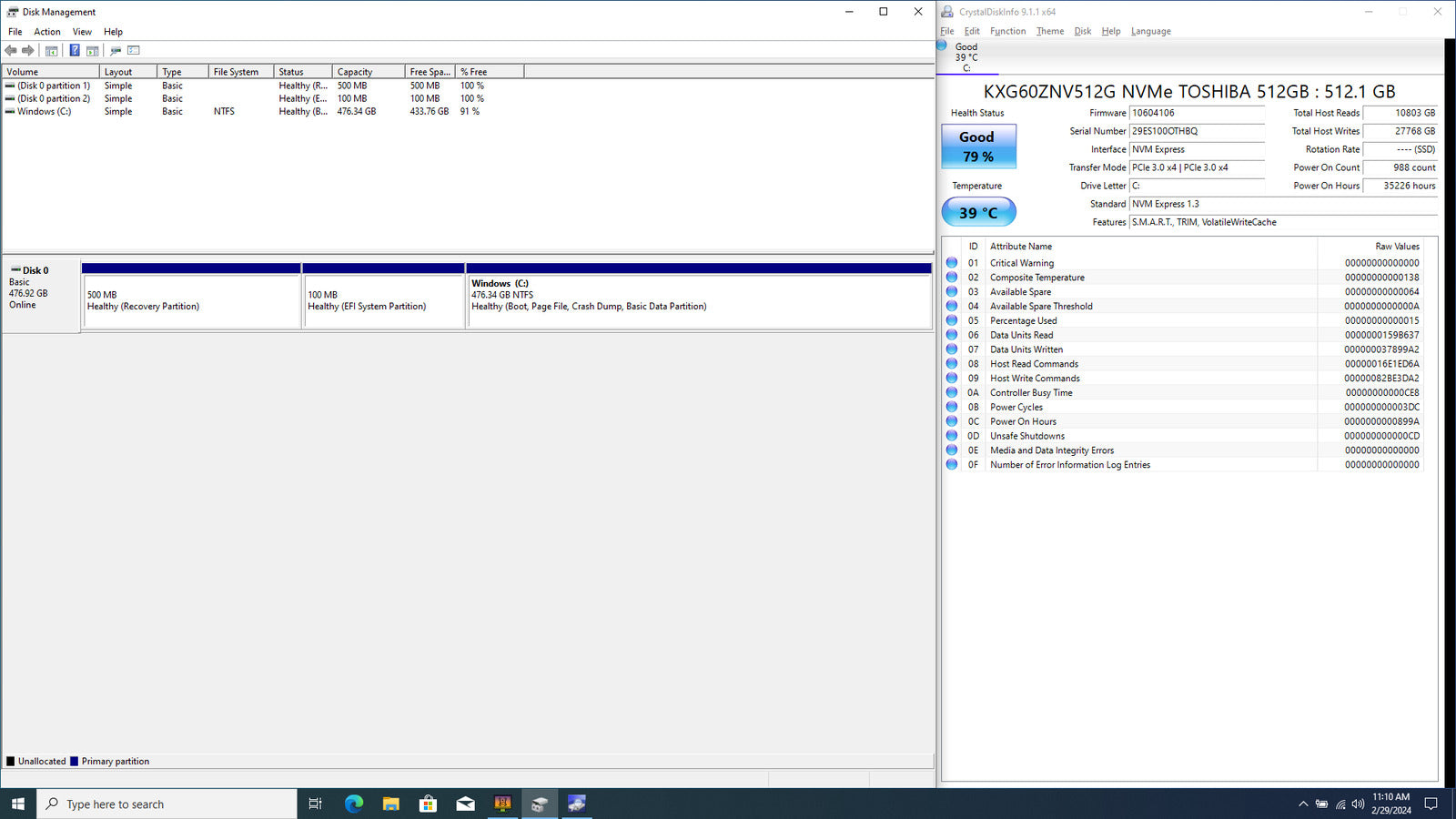Screen dimensions: 1456x819
Task: Sort by the Volume column header
Action: [50, 71]
